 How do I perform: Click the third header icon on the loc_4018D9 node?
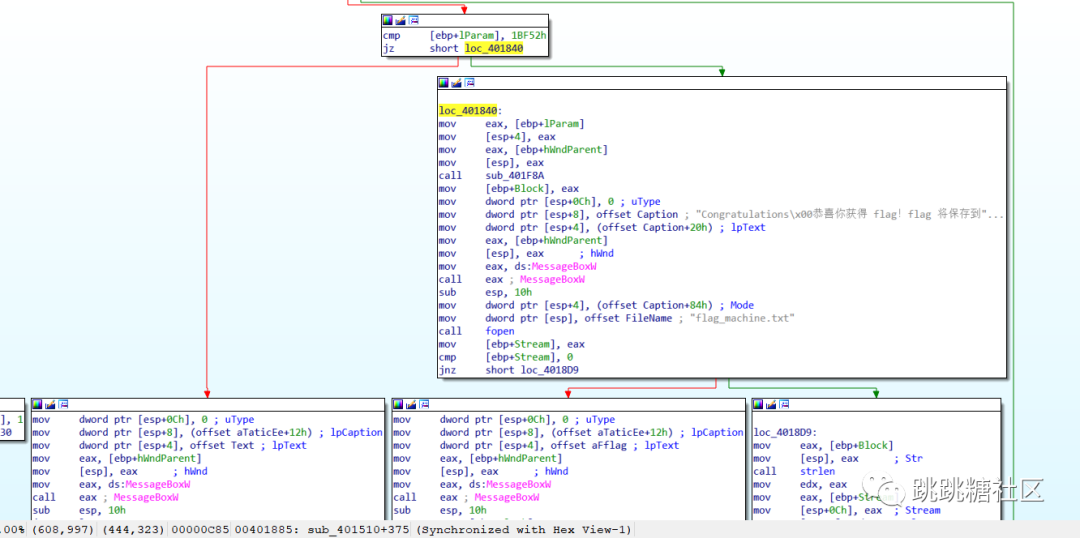(784, 404)
